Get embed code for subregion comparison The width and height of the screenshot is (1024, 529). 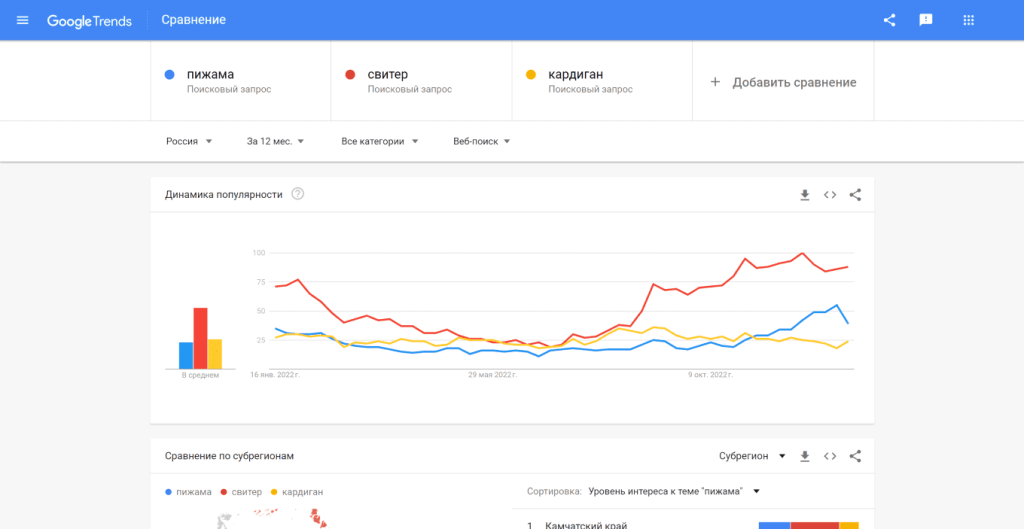tap(830, 456)
